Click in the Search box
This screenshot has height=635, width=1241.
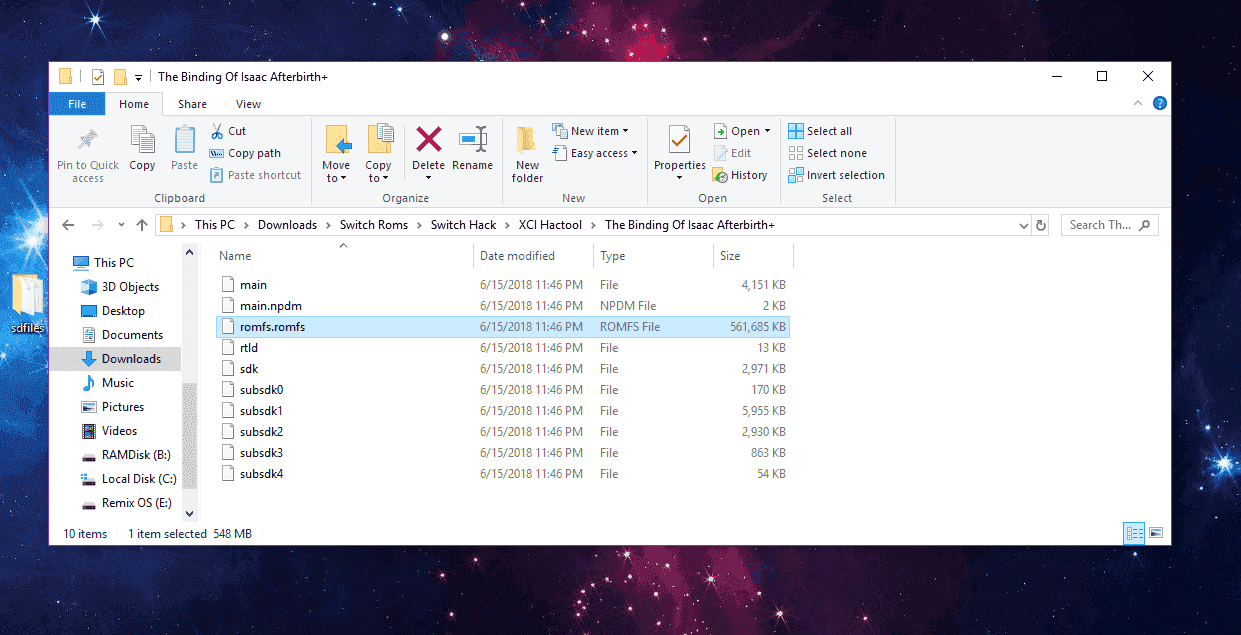pos(1109,225)
